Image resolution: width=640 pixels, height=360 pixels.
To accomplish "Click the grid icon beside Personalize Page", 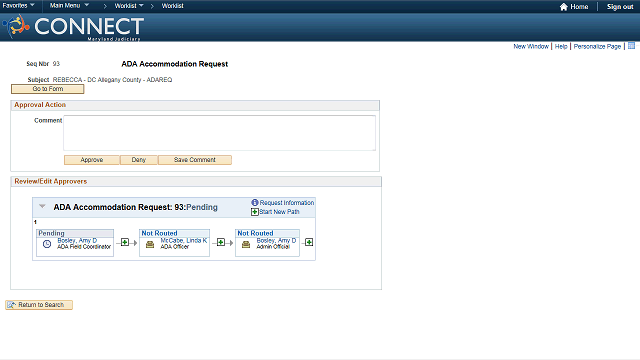I will [631, 46].
